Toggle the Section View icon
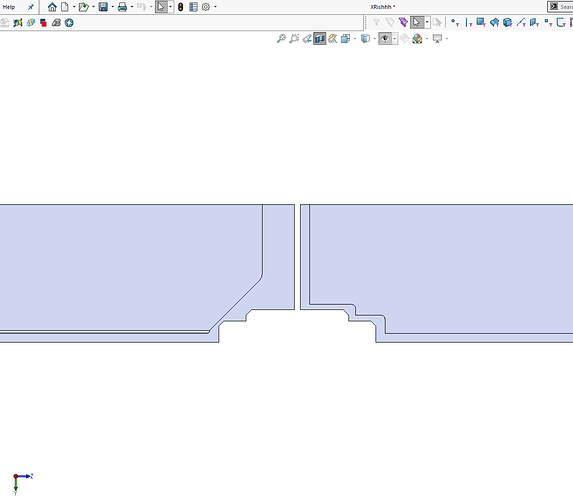 (x=319, y=38)
